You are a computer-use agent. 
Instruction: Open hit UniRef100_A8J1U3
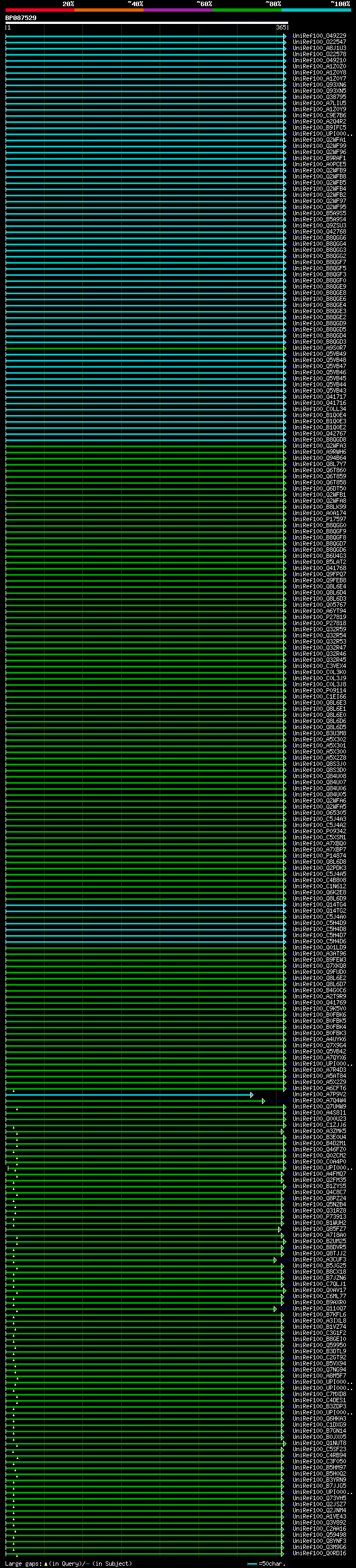[319, 48]
